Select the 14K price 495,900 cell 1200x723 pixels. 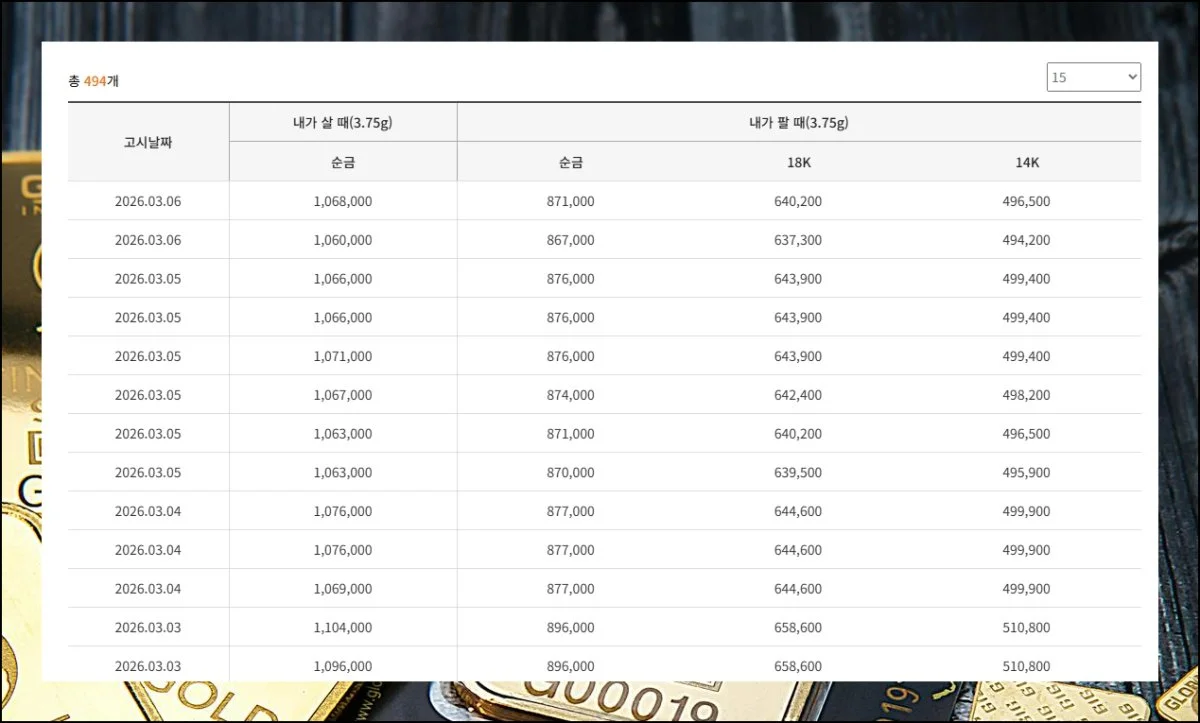tap(1026, 472)
